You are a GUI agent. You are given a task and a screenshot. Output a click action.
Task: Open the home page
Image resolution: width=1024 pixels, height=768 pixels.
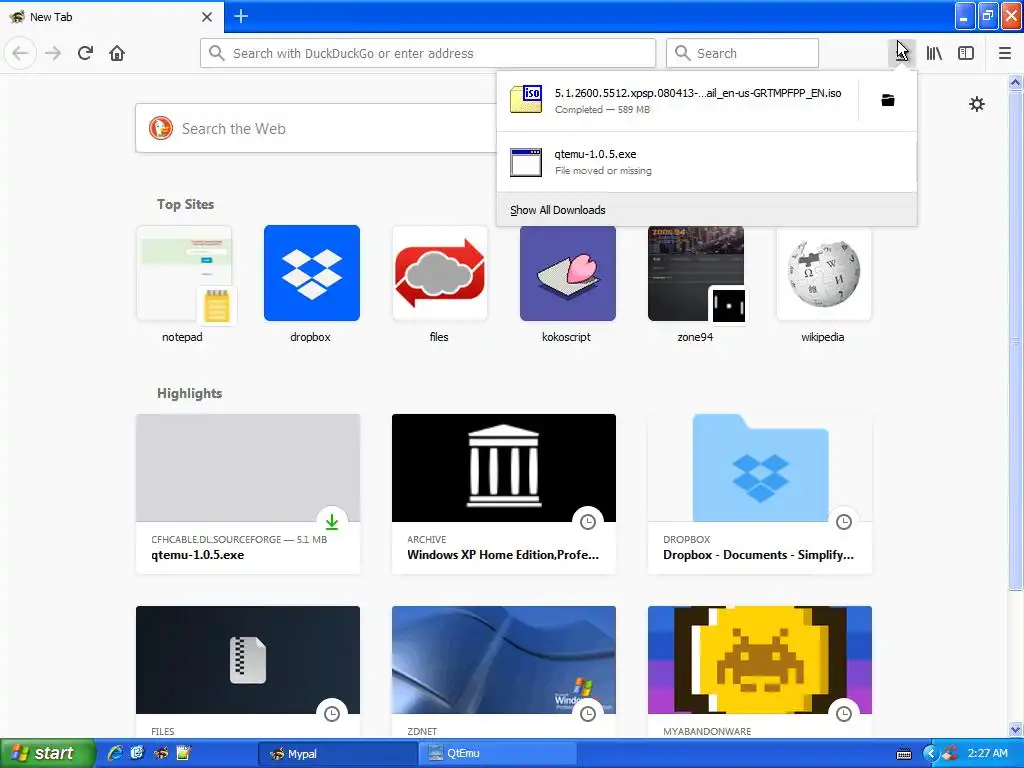click(x=117, y=53)
